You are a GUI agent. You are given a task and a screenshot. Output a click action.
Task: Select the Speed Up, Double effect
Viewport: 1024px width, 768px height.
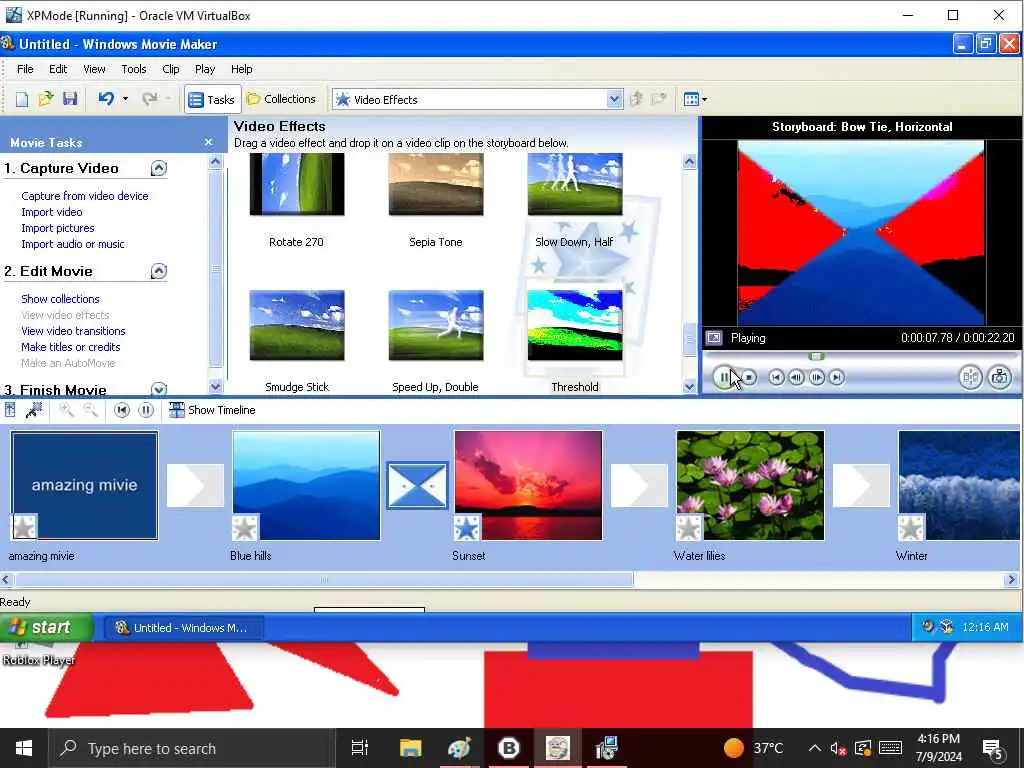436,325
